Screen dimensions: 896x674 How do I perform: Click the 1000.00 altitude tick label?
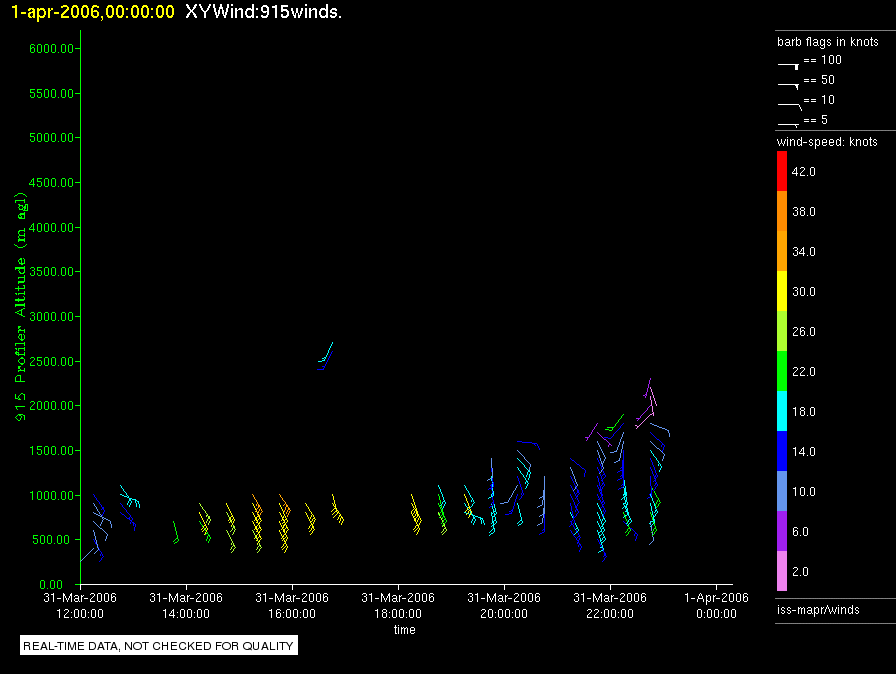pyautogui.click(x=52, y=496)
